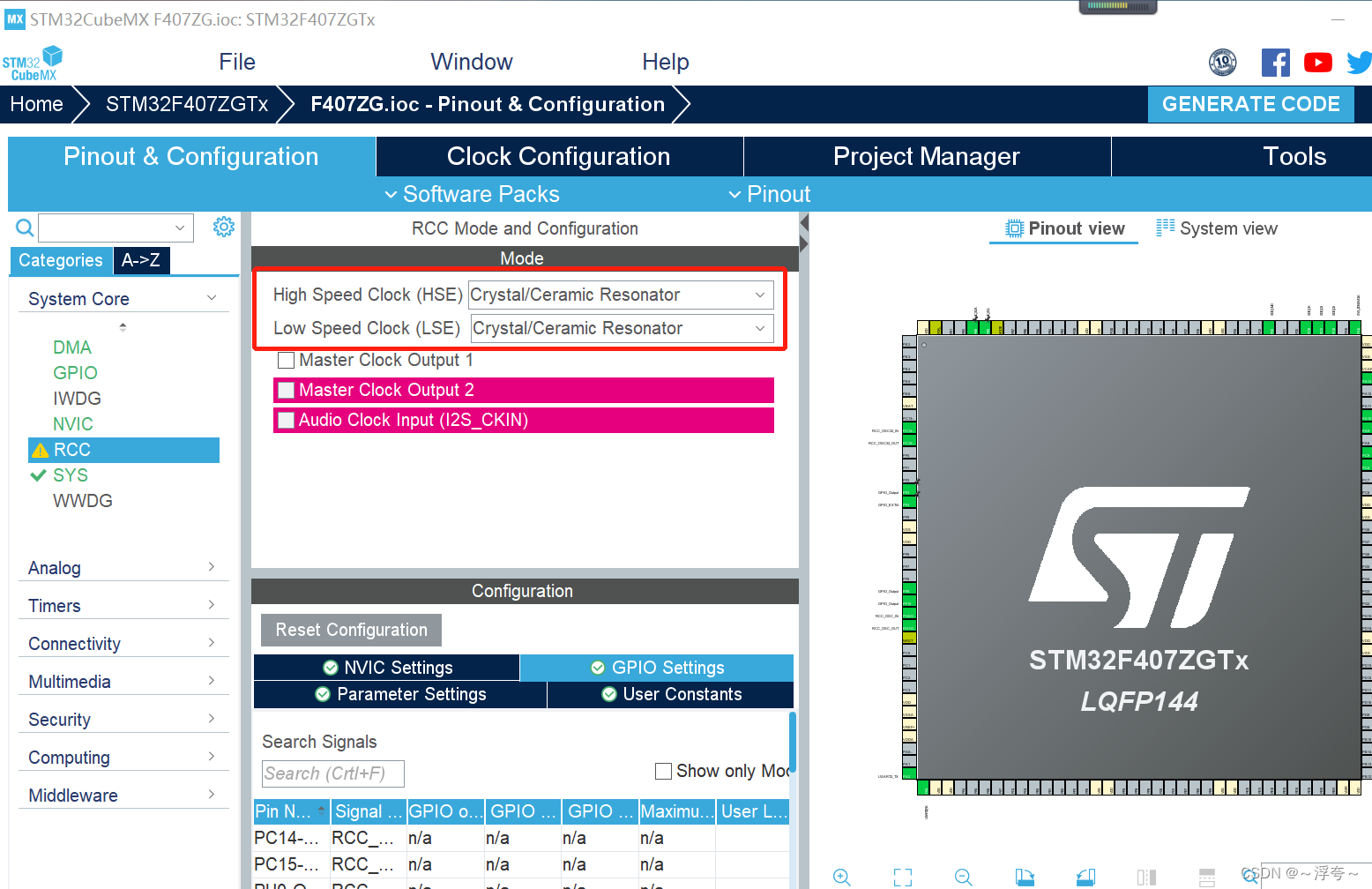Open the Help menu
Screen dimensions: 1372x889
(x=666, y=62)
